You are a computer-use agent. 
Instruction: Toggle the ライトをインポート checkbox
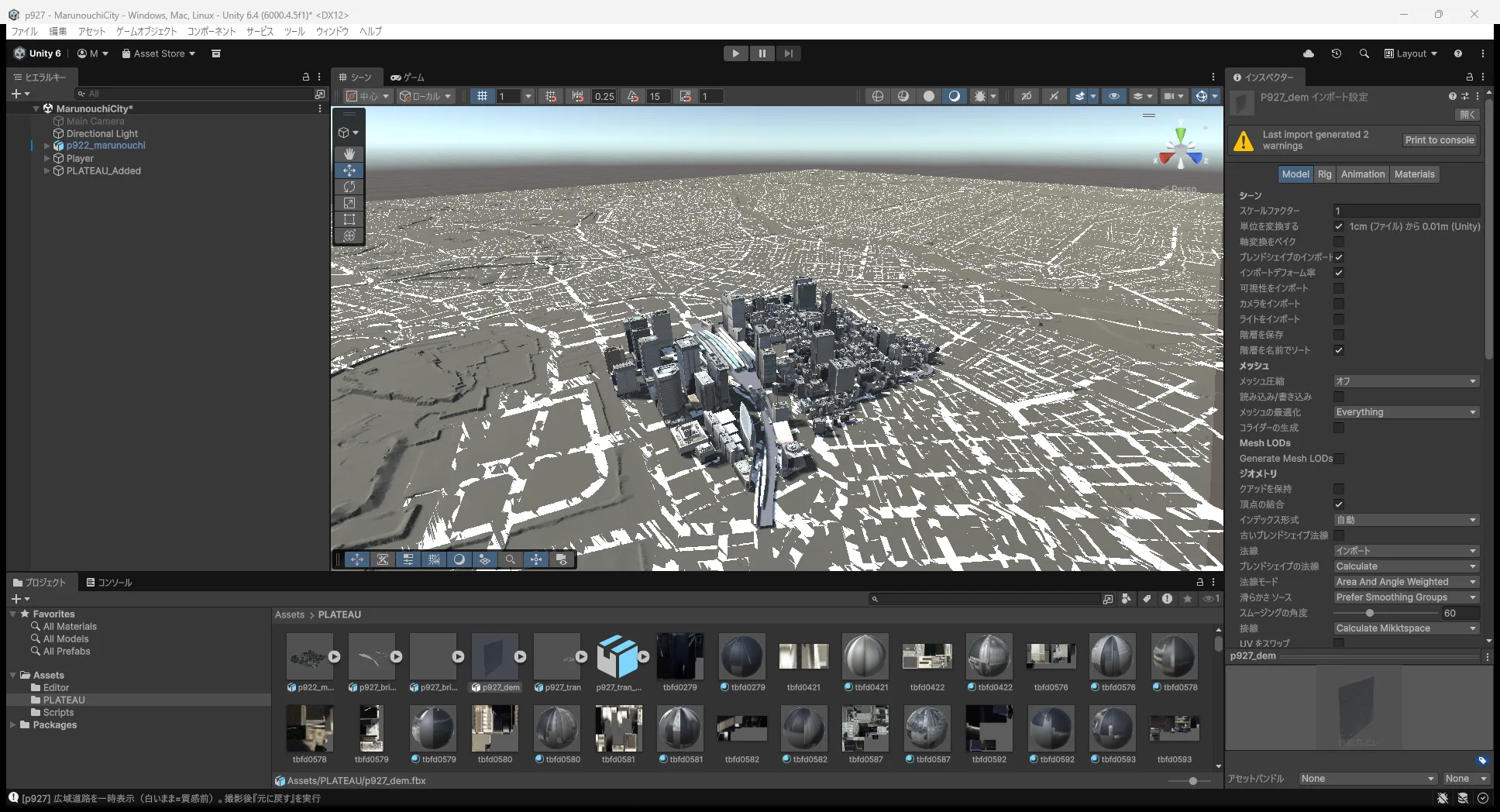click(1339, 319)
